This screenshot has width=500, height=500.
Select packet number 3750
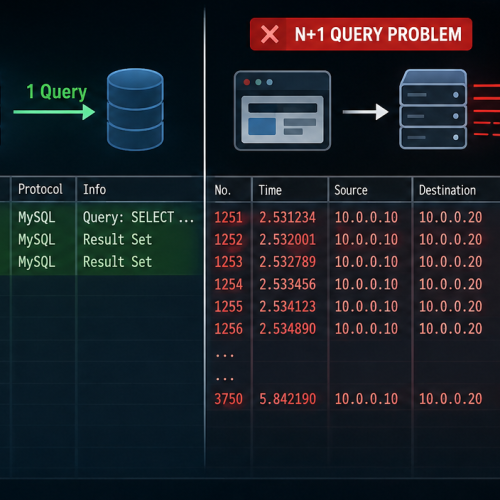tap(228, 399)
